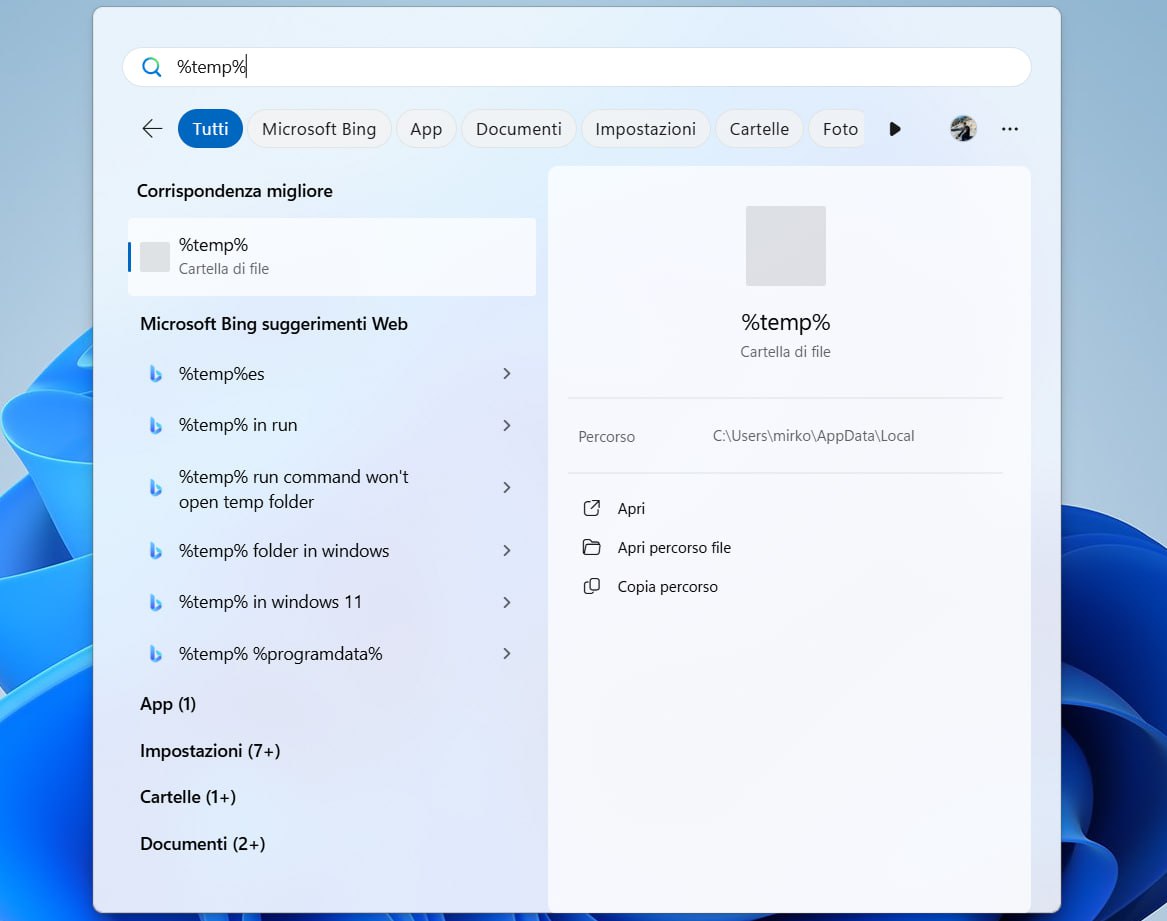Select the %temp% best match result
The height and width of the screenshot is (921, 1167).
(x=332, y=257)
